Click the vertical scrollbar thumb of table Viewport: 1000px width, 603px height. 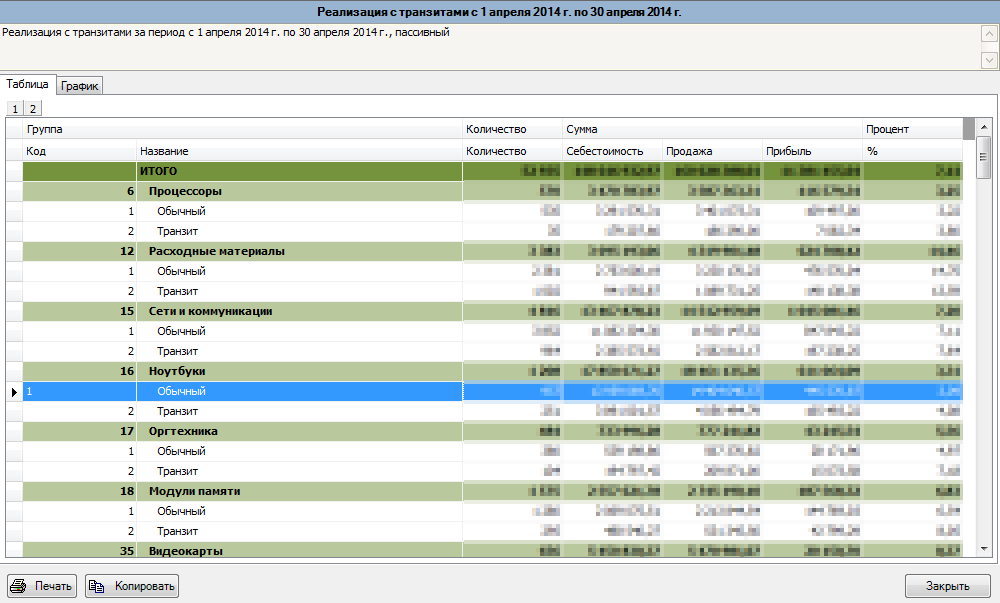coord(984,157)
